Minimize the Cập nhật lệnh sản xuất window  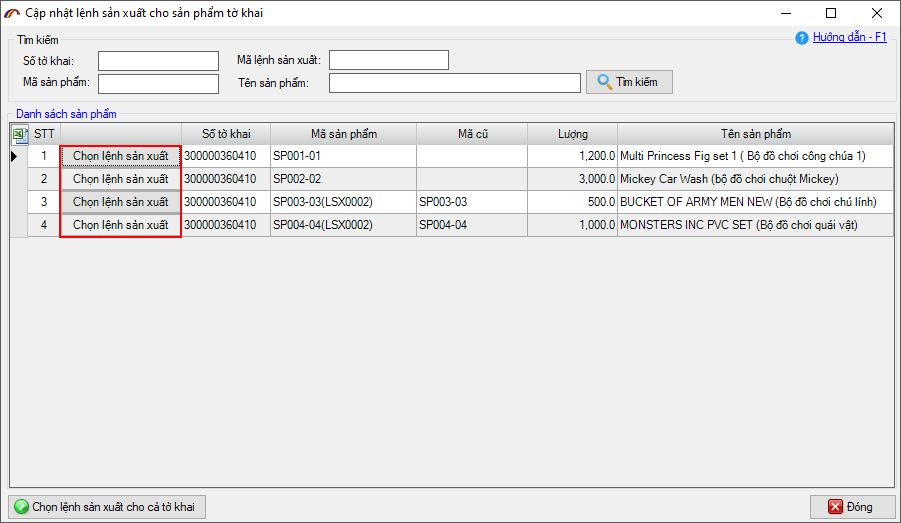786,13
